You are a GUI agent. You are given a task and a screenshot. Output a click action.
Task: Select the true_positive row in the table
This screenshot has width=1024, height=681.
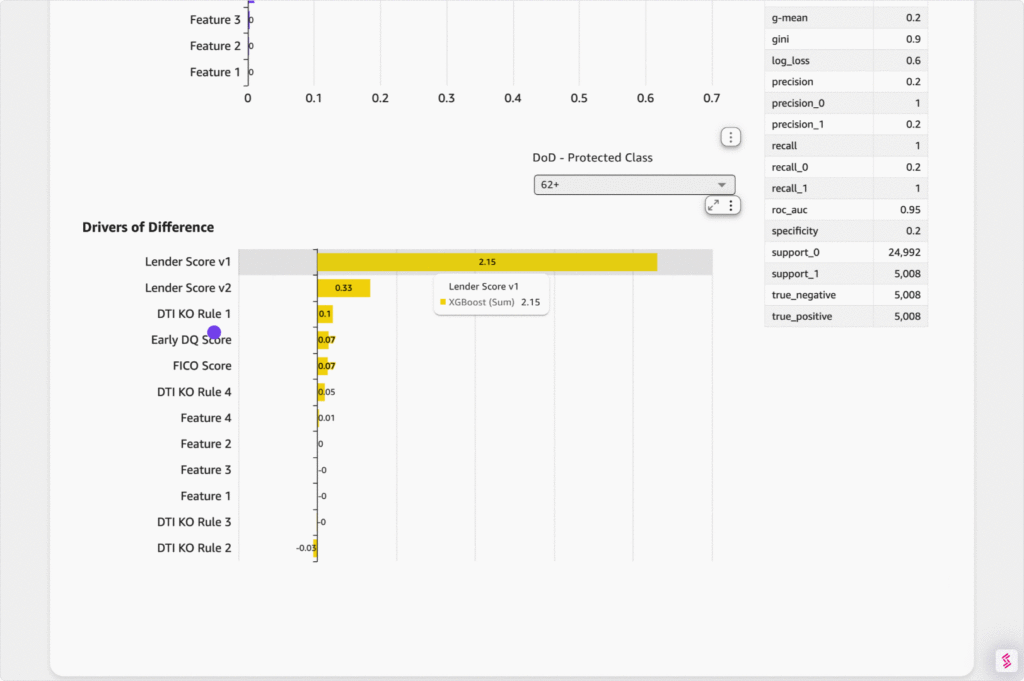(845, 317)
